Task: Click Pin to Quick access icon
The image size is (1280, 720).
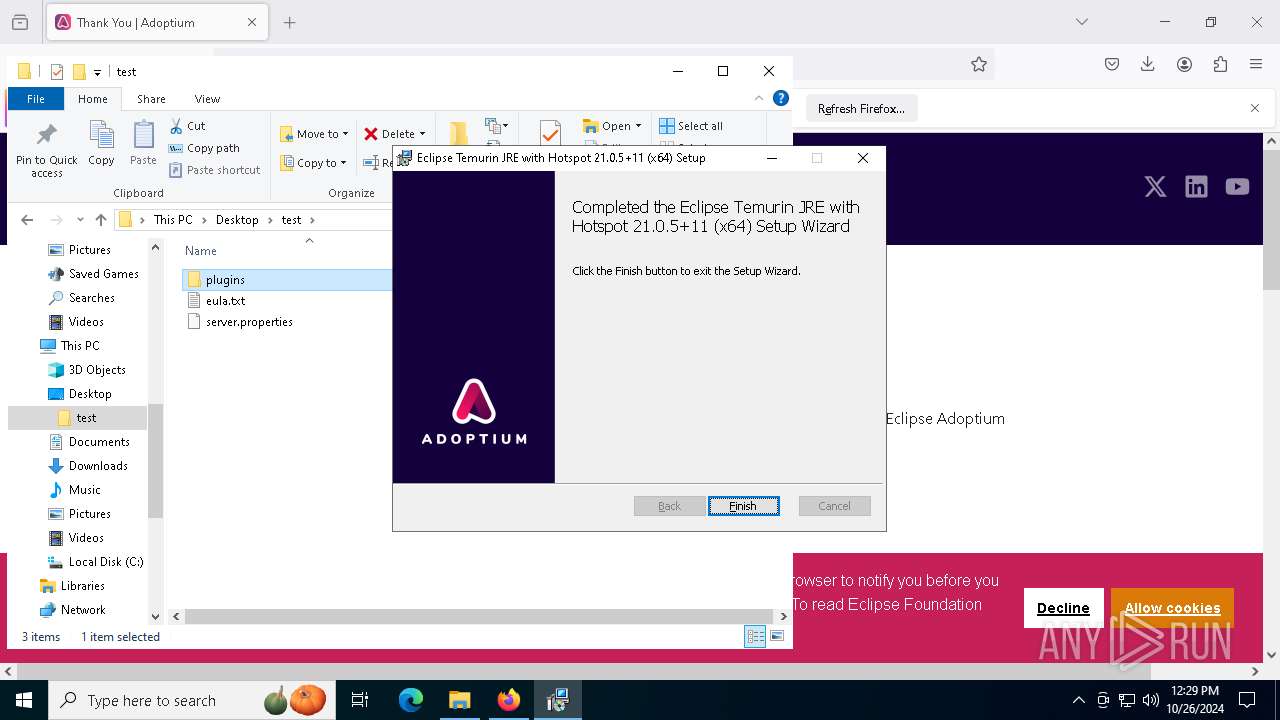Action: 46,150
